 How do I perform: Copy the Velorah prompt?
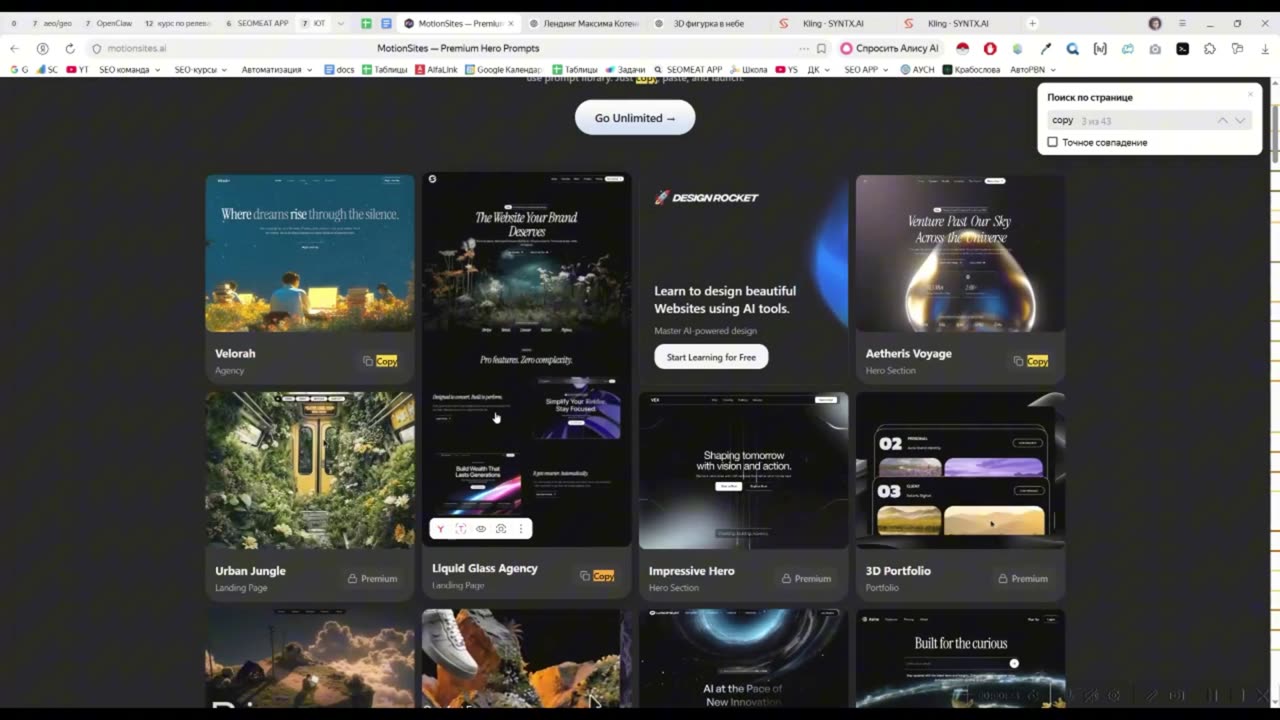click(x=380, y=361)
